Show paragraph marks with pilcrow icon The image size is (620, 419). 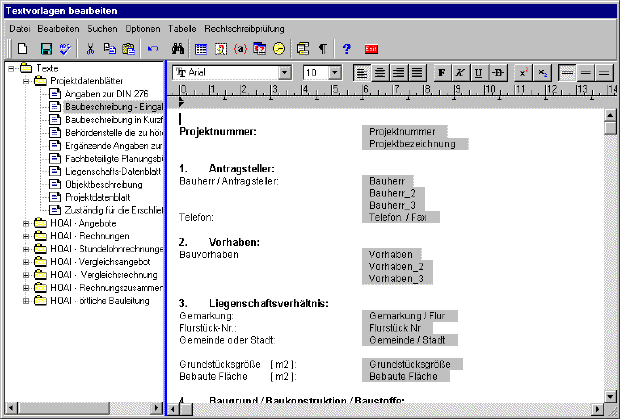(322, 48)
